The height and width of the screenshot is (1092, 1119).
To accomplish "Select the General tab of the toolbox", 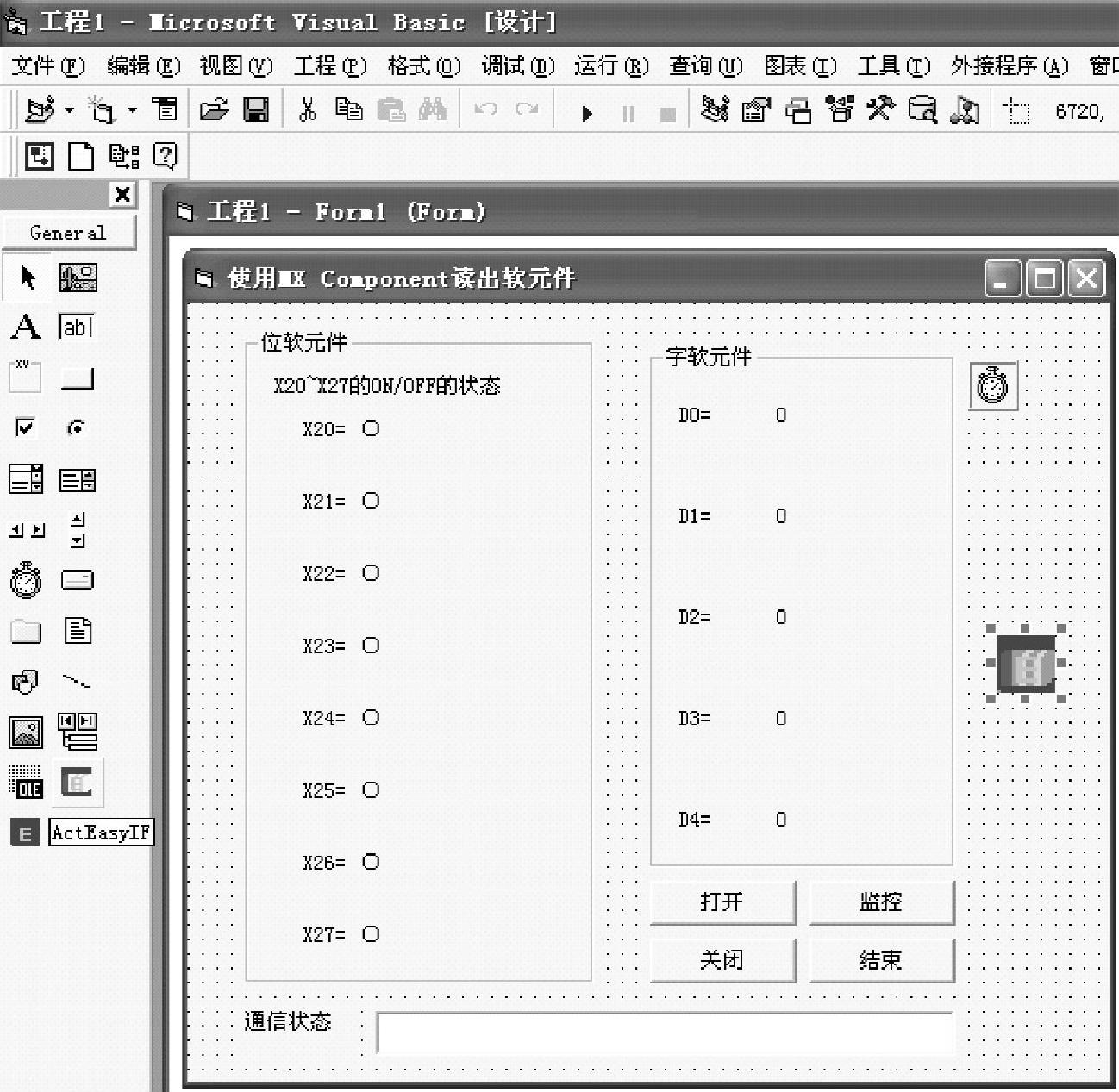I will [x=68, y=233].
